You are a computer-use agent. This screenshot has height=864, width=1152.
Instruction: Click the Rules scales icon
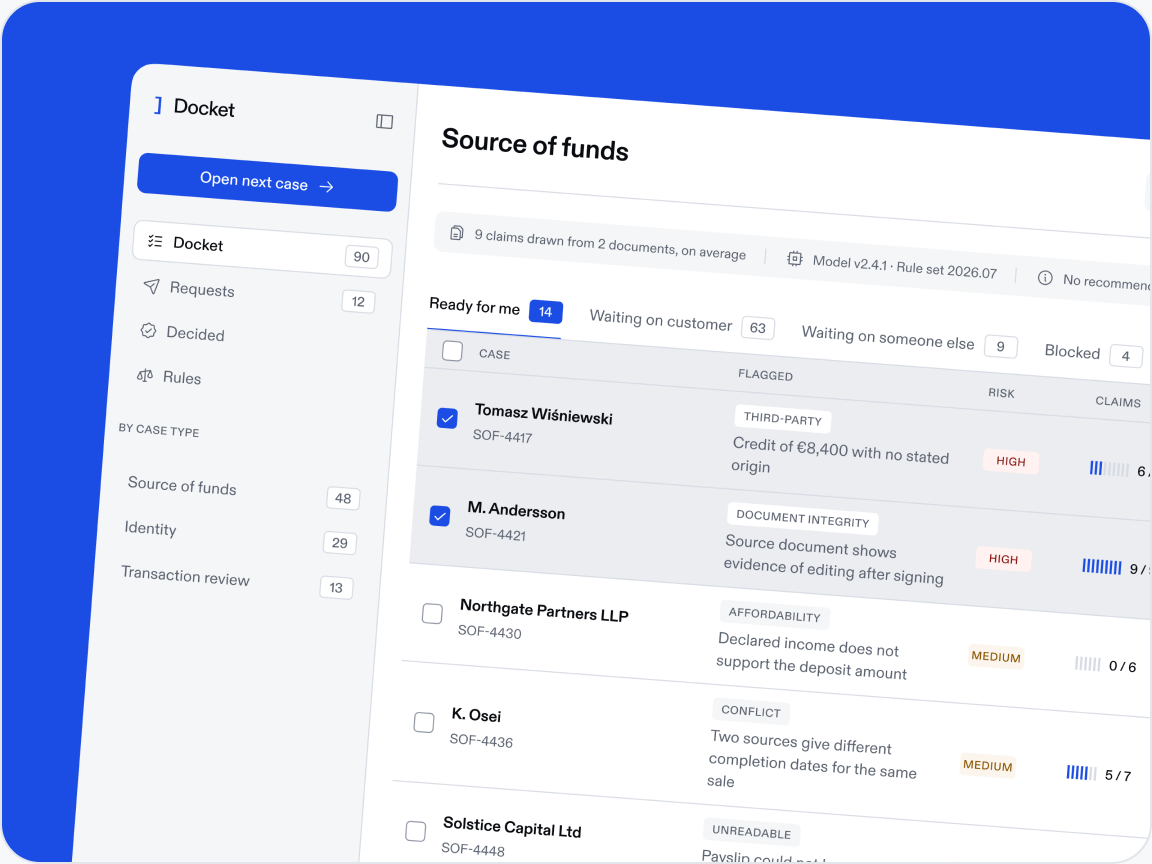pyautogui.click(x=145, y=375)
